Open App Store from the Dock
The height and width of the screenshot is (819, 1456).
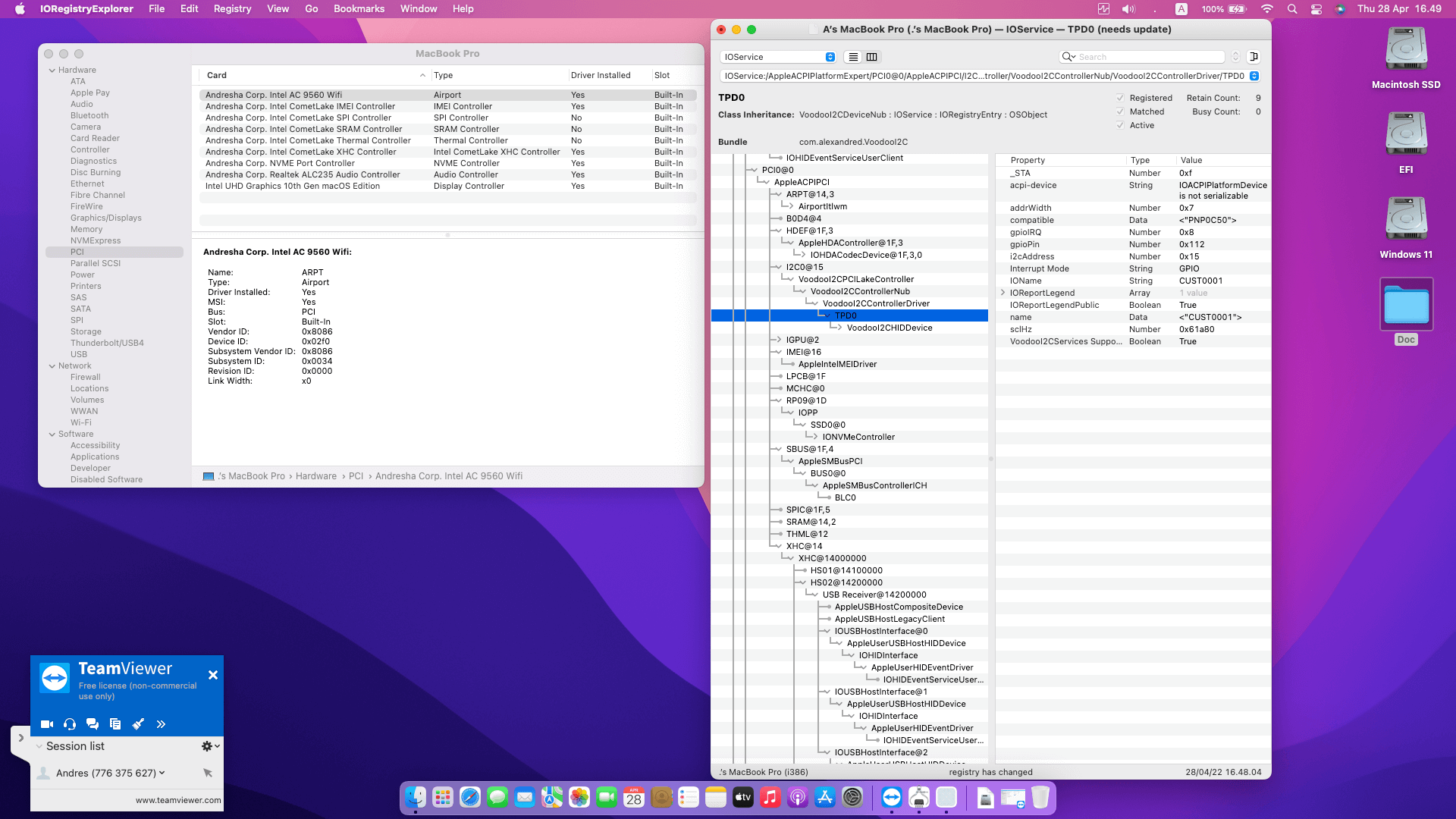pyautogui.click(x=825, y=797)
